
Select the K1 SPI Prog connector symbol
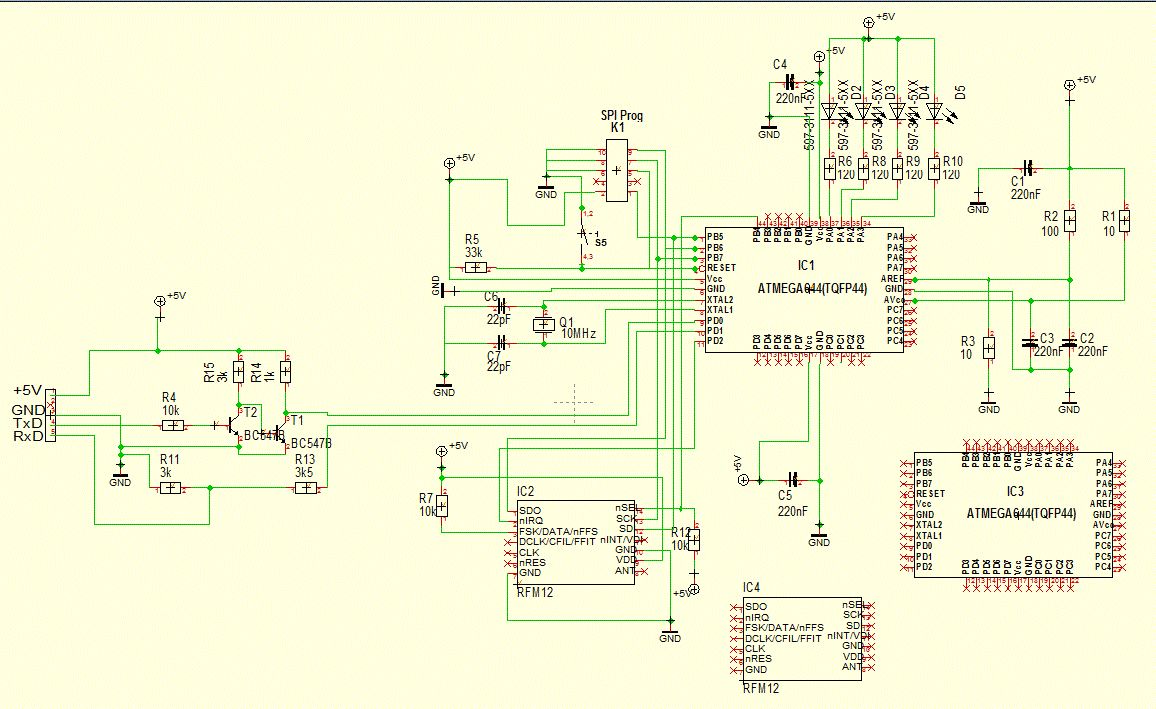point(616,170)
